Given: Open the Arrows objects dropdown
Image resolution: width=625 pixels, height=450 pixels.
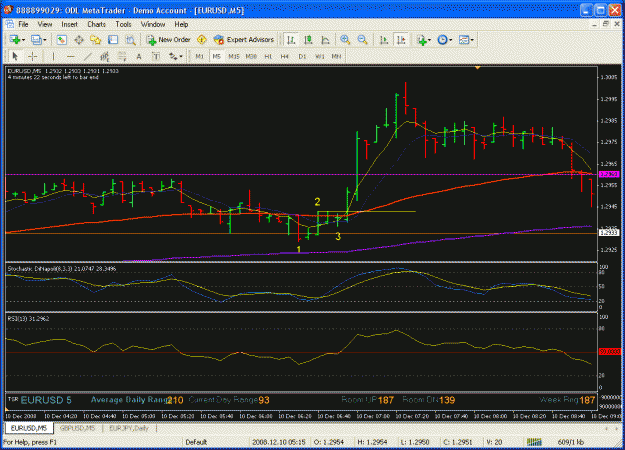Looking at the screenshot, I should (175, 57).
